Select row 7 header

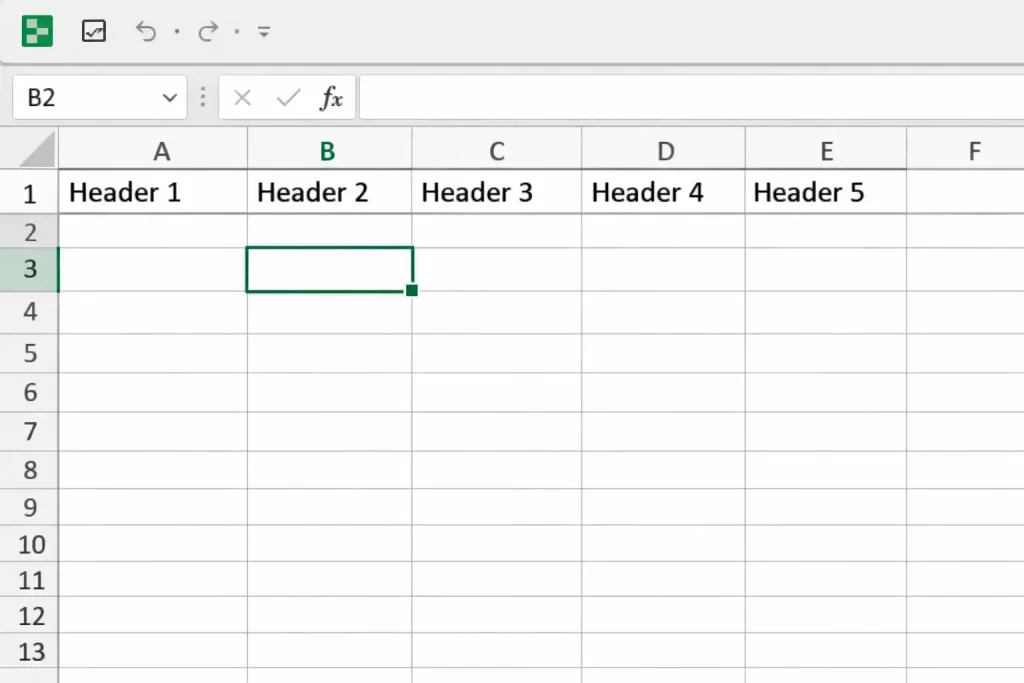click(x=29, y=431)
